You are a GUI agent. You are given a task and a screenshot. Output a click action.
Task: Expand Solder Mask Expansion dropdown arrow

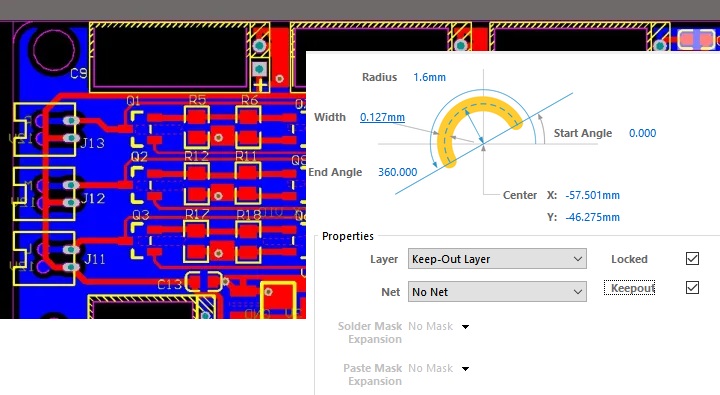pyautogui.click(x=465, y=327)
